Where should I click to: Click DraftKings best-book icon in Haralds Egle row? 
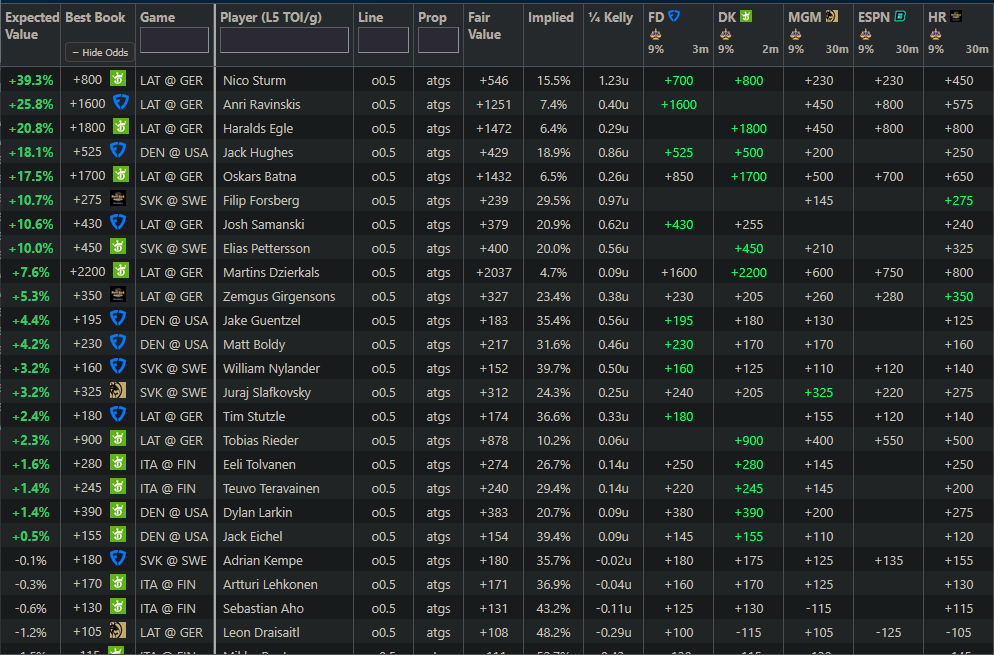coord(121,126)
